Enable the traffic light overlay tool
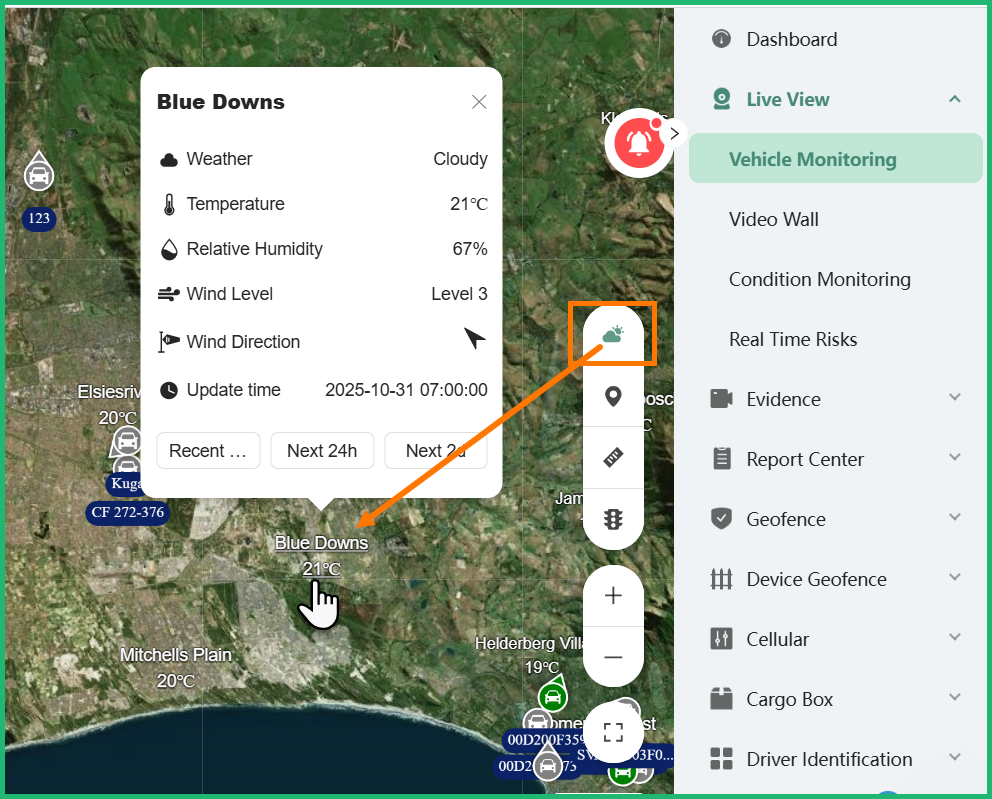Screen dimensions: 992x799 [x=613, y=520]
